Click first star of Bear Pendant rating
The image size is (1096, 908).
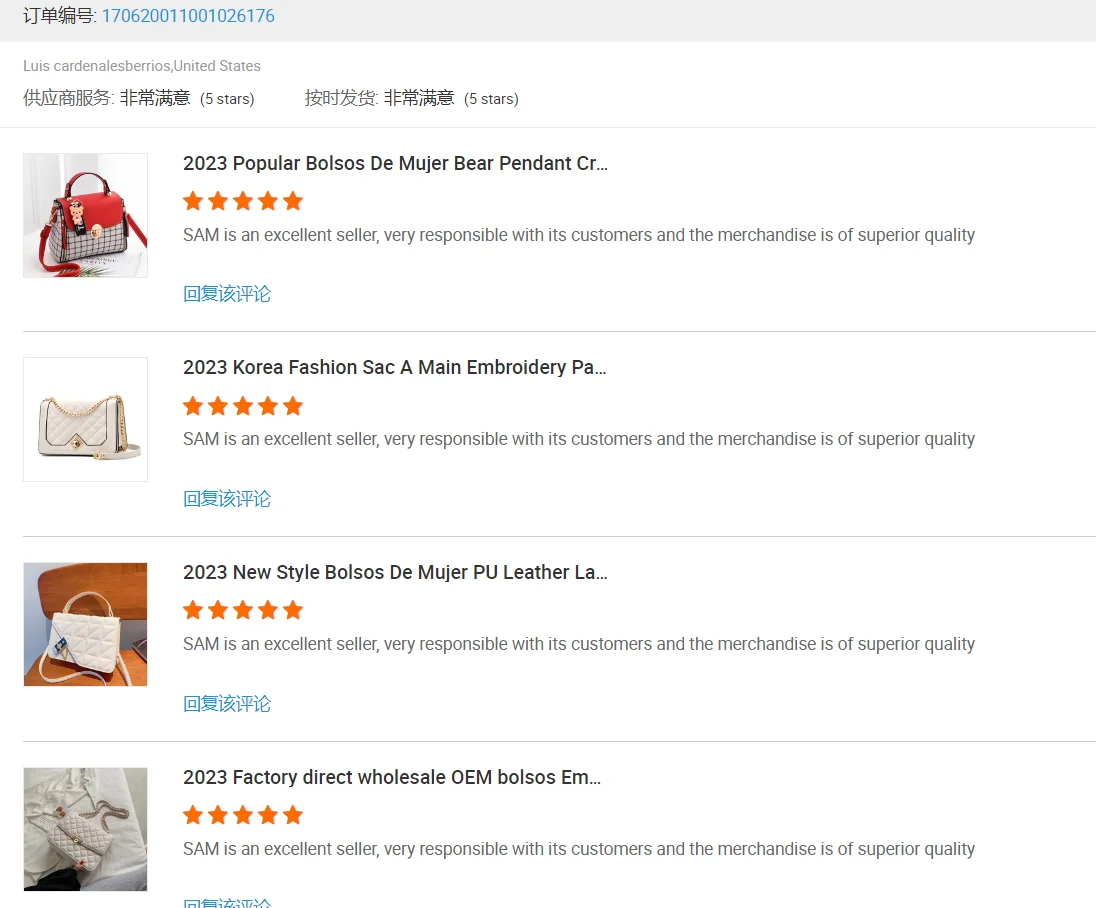[193, 201]
